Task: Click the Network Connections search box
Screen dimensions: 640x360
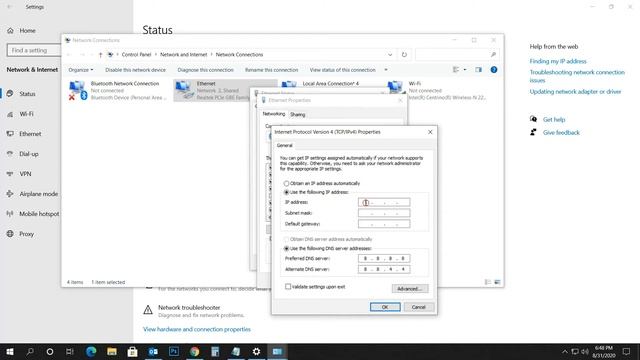Action: [456, 54]
